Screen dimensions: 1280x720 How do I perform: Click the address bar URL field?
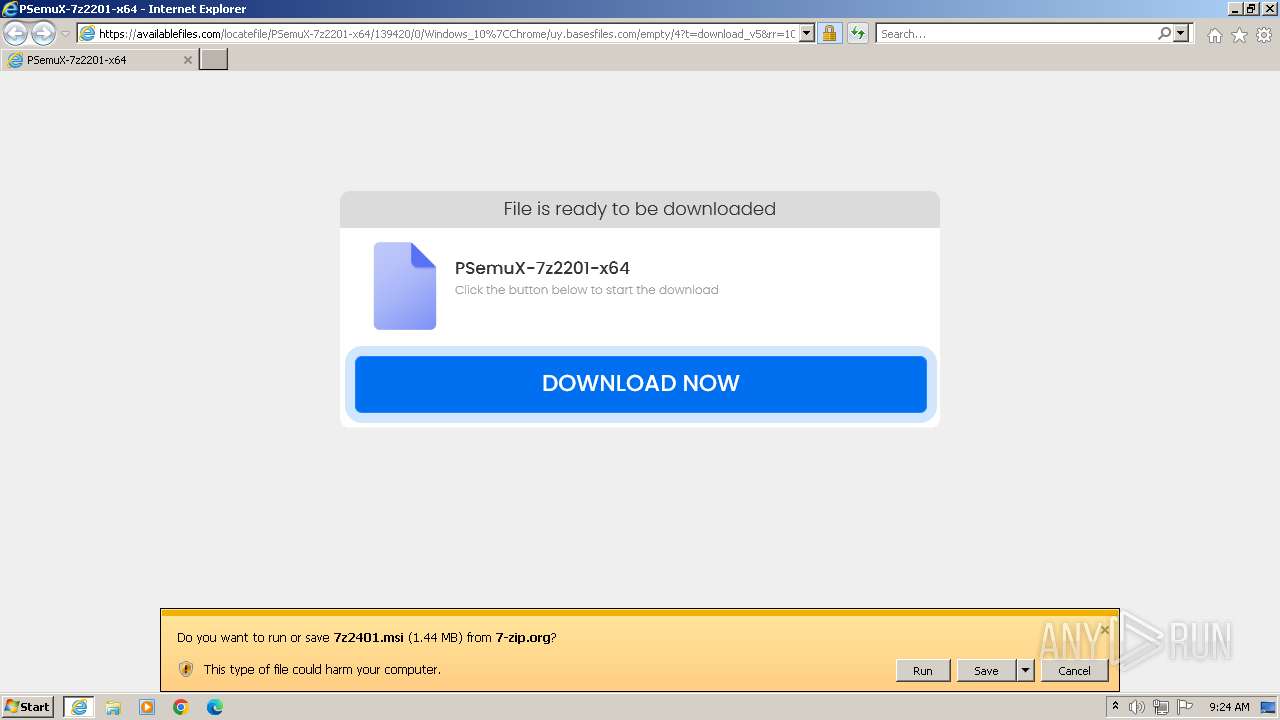(438, 34)
